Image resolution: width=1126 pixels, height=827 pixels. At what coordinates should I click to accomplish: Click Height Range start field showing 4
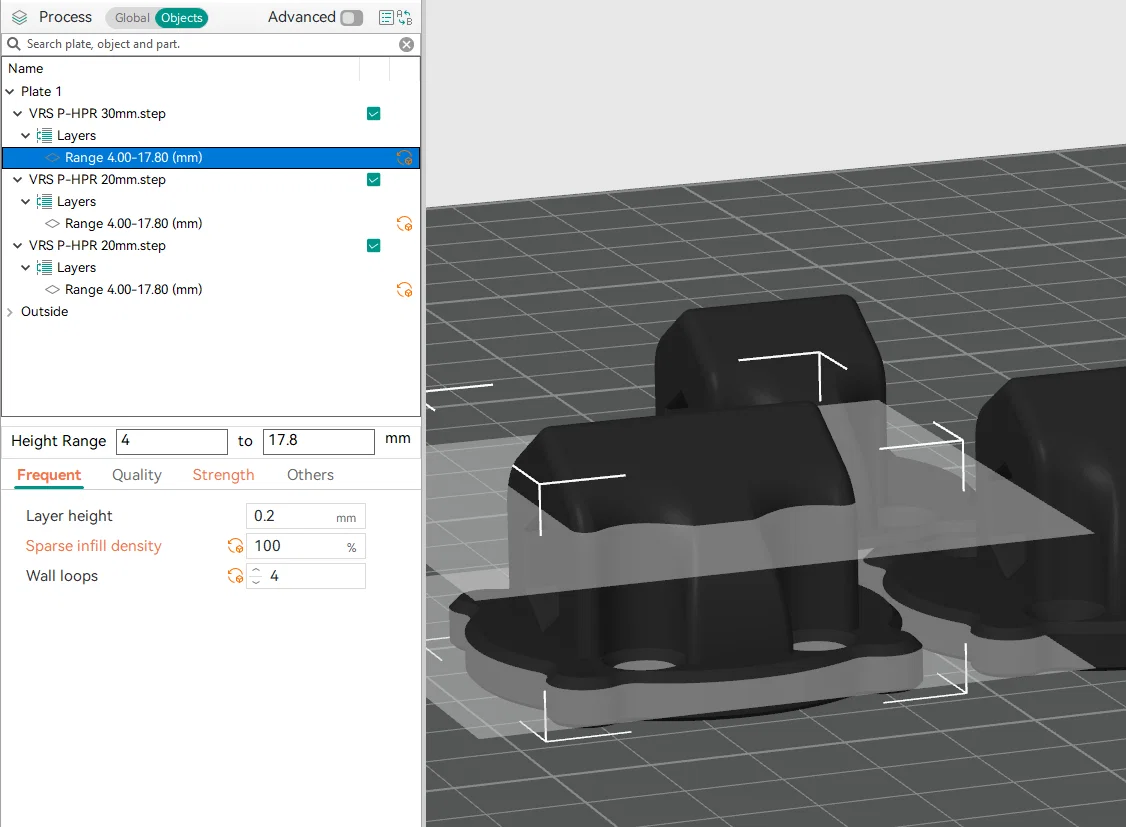[x=172, y=441]
